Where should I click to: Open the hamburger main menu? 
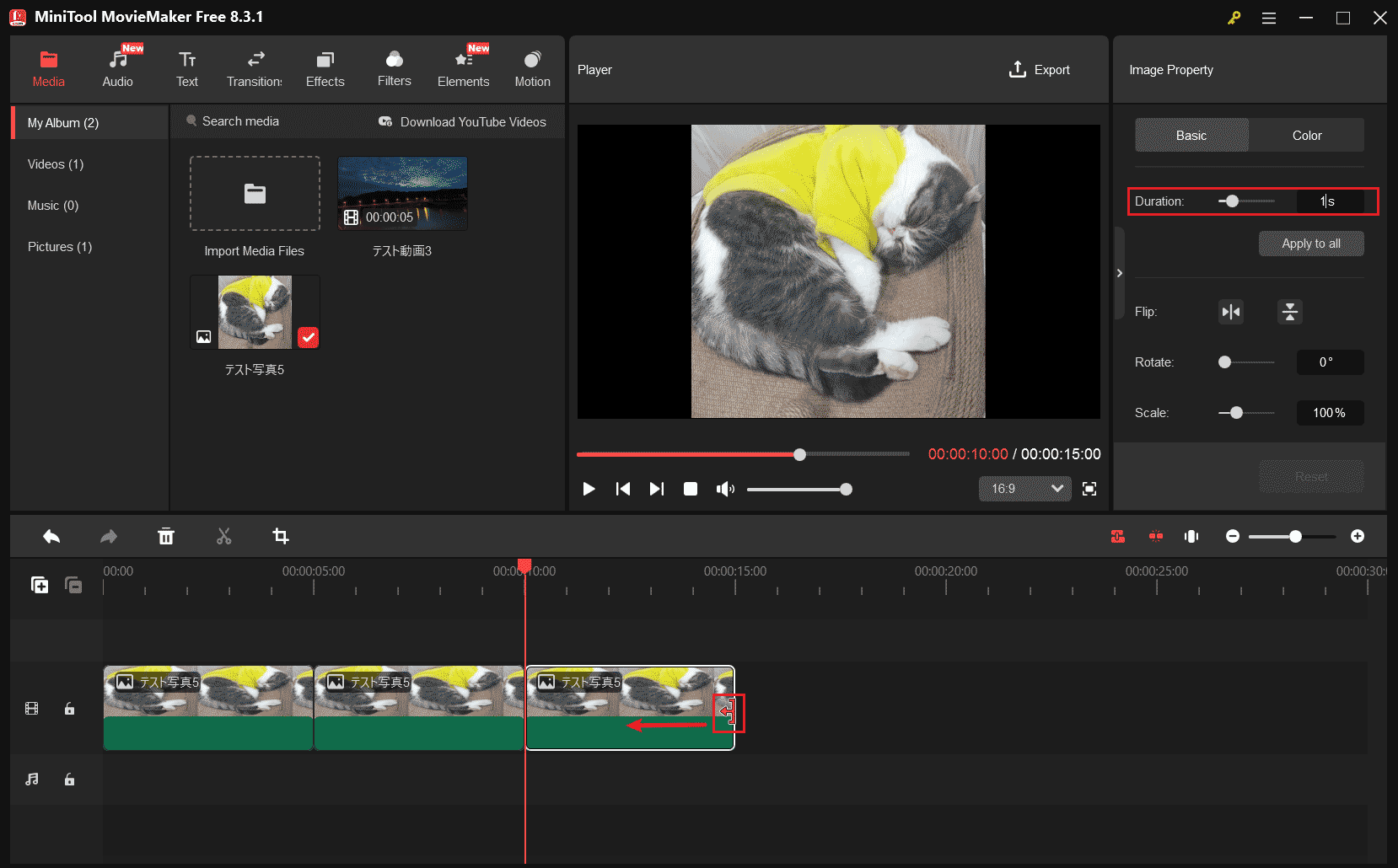(x=1268, y=18)
